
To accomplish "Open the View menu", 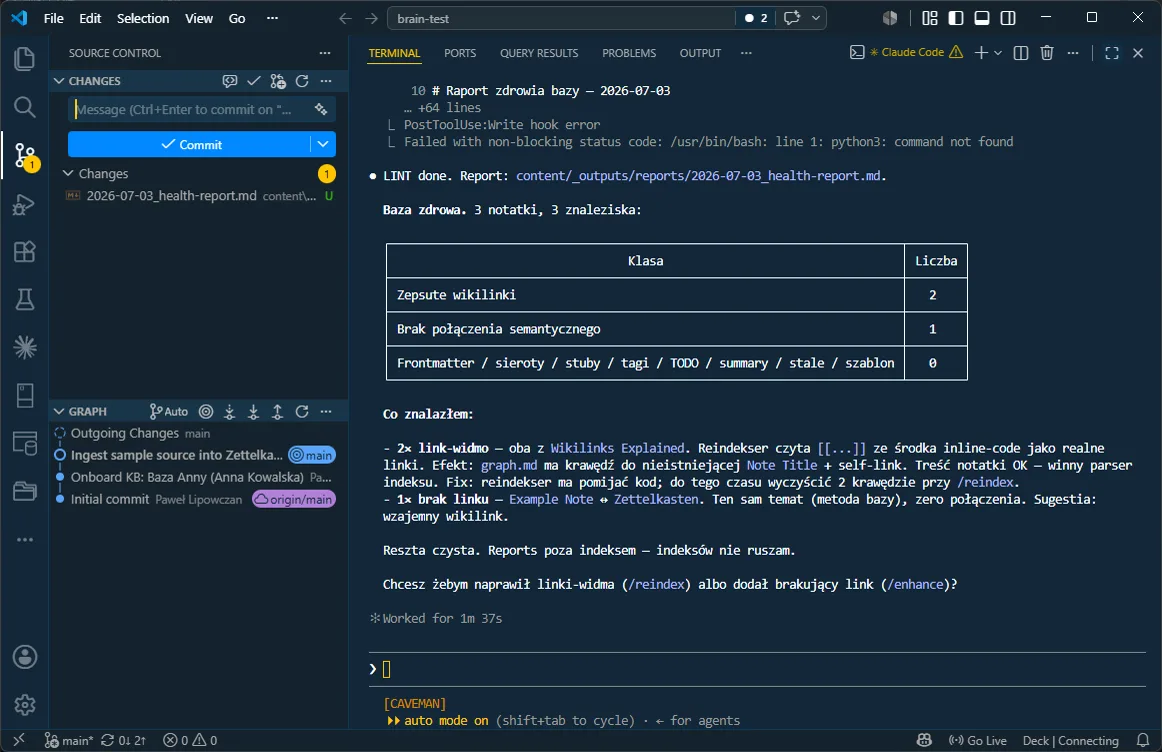I will [199, 18].
